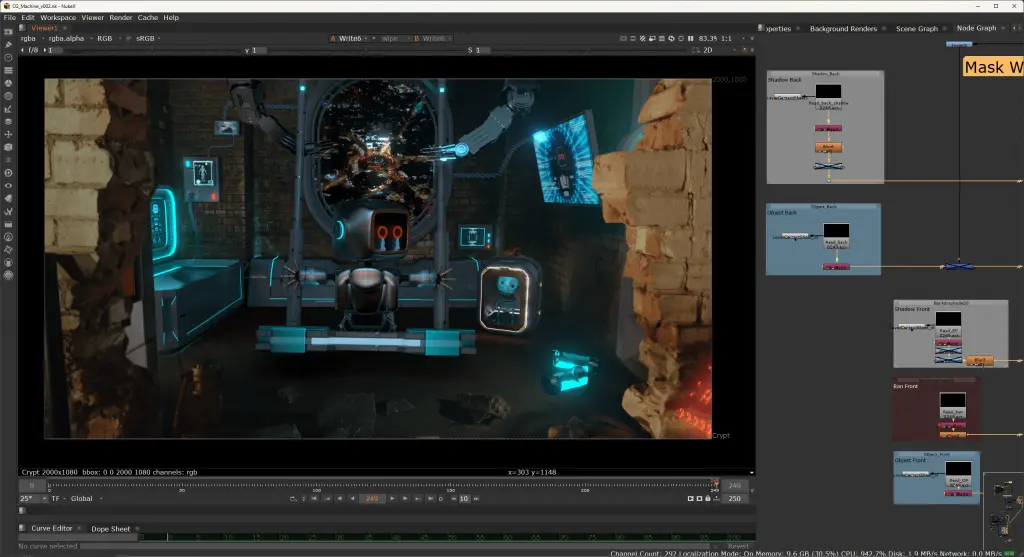
Task: Click the play forward button
Action: pyautogui.click(x=392, y=498)
